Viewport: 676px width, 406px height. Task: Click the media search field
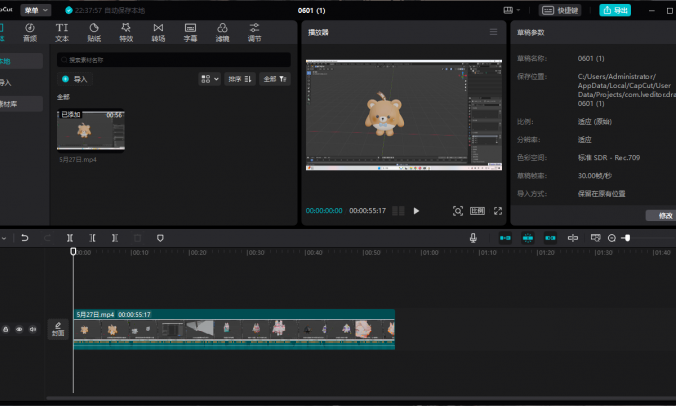pyautogui.click(x=174, y=60)
